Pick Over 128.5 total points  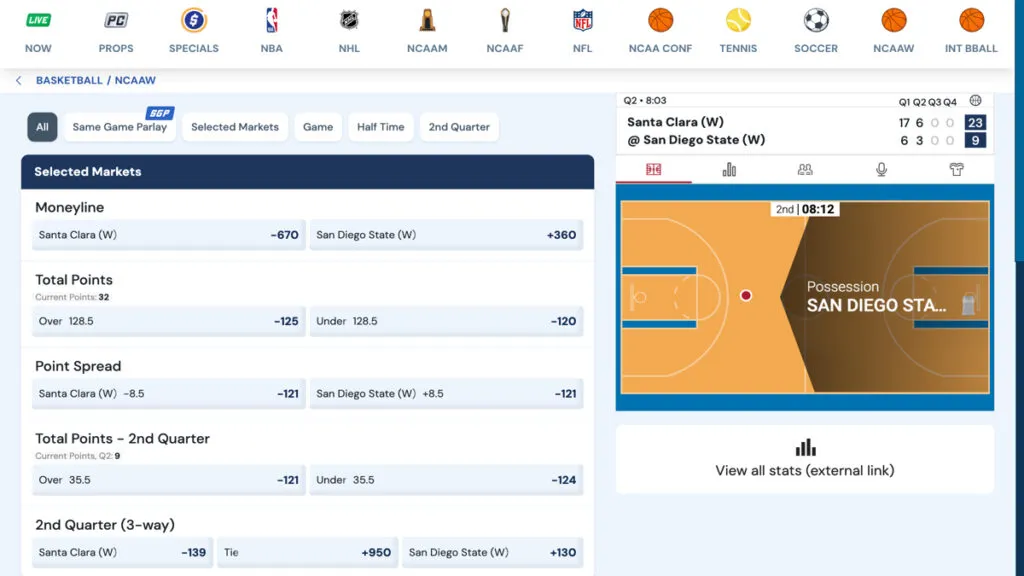coord(168,321)
